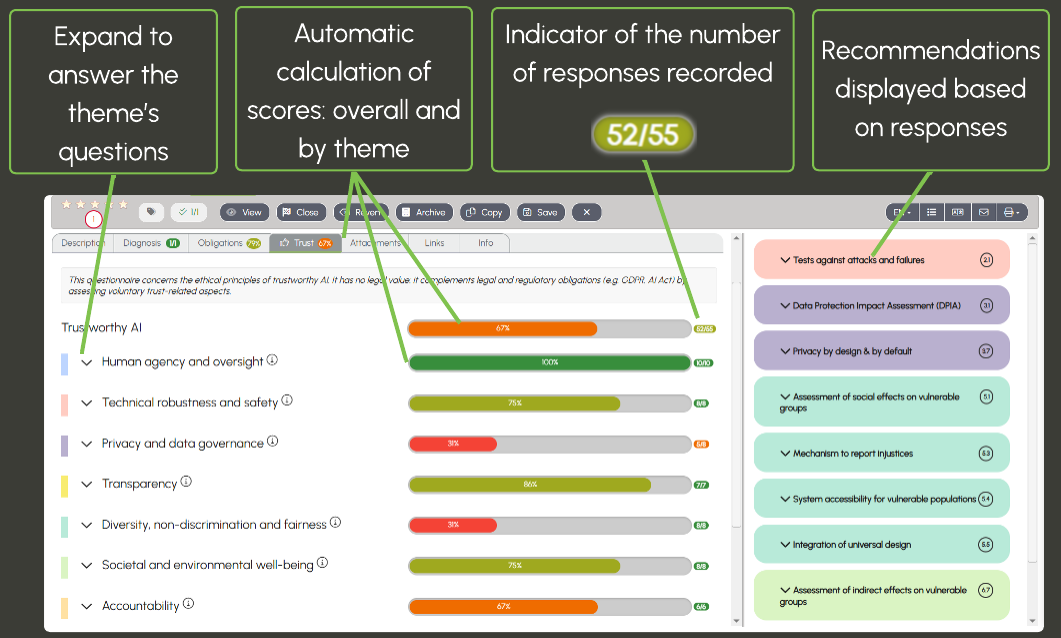This screenshot has width=1061, height=638.
Task: Open the printer dropdown menu
Action: [1014, 212]
